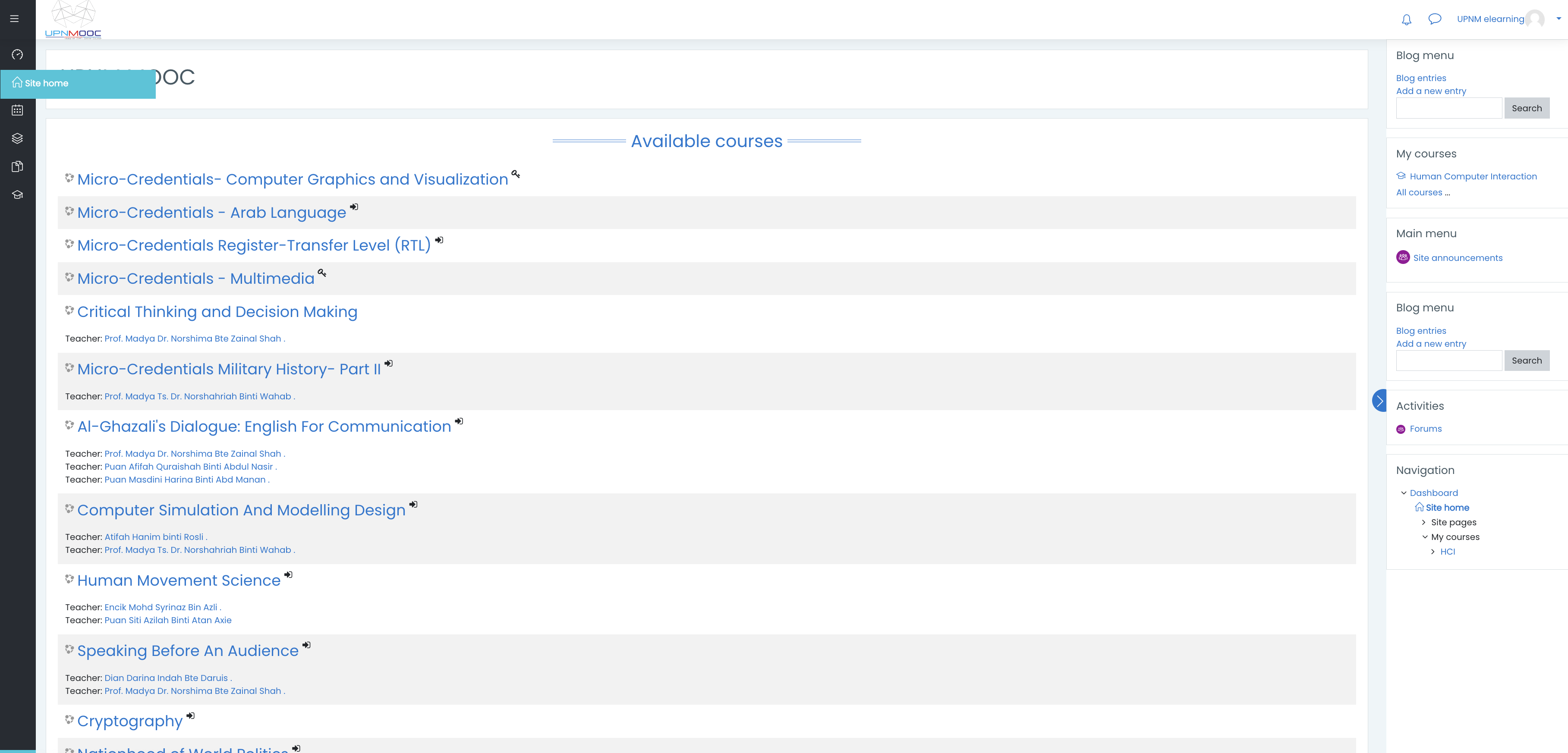Open the user menu dropdown arrow
The width and height of the screenshot is (1568, 753).
coord(1559,19)
